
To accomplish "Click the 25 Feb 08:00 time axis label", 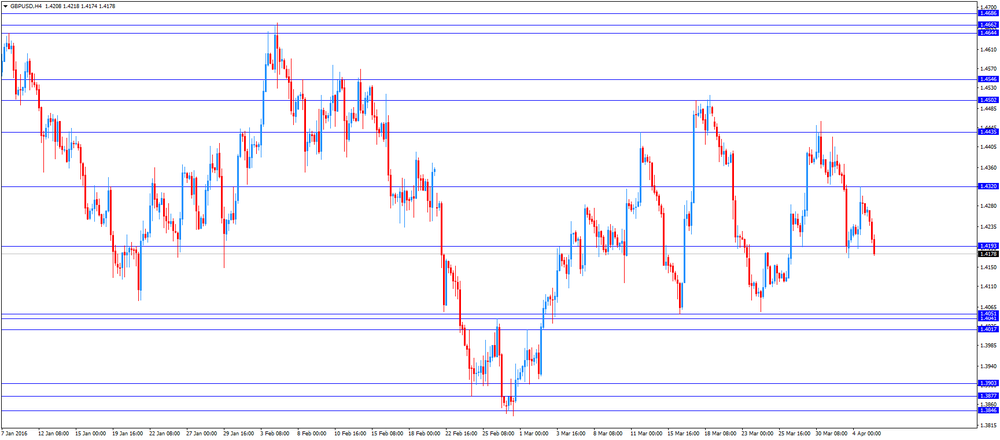I will (x=498, y=434).
